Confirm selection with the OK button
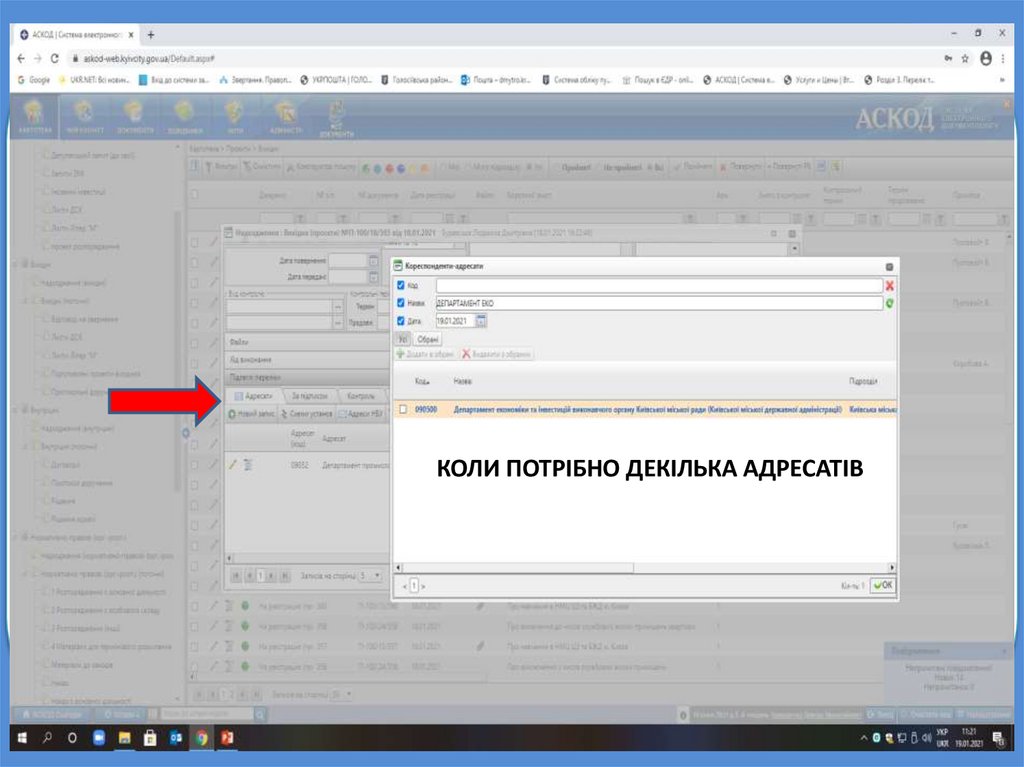 point(883,585)
